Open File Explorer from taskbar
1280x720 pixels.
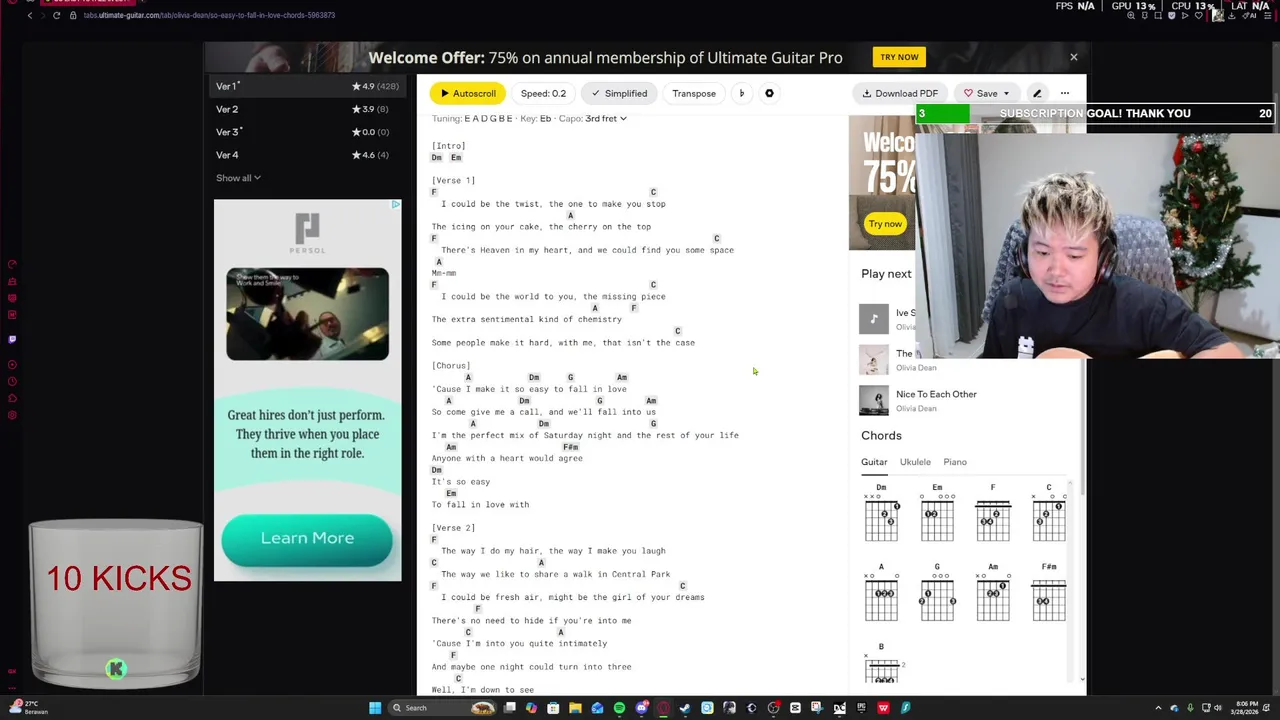(575, 708)
